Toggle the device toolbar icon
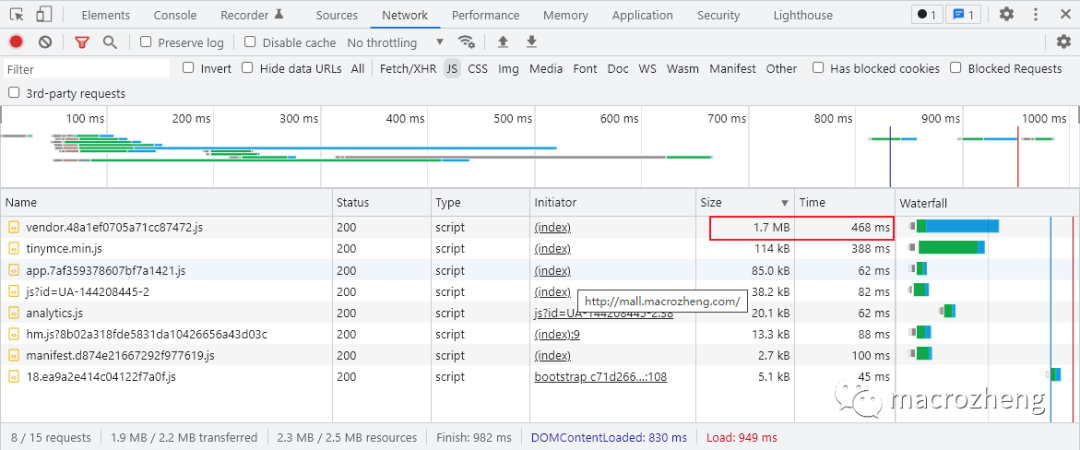Screen dimensions: 1080x450 (45, 15)
